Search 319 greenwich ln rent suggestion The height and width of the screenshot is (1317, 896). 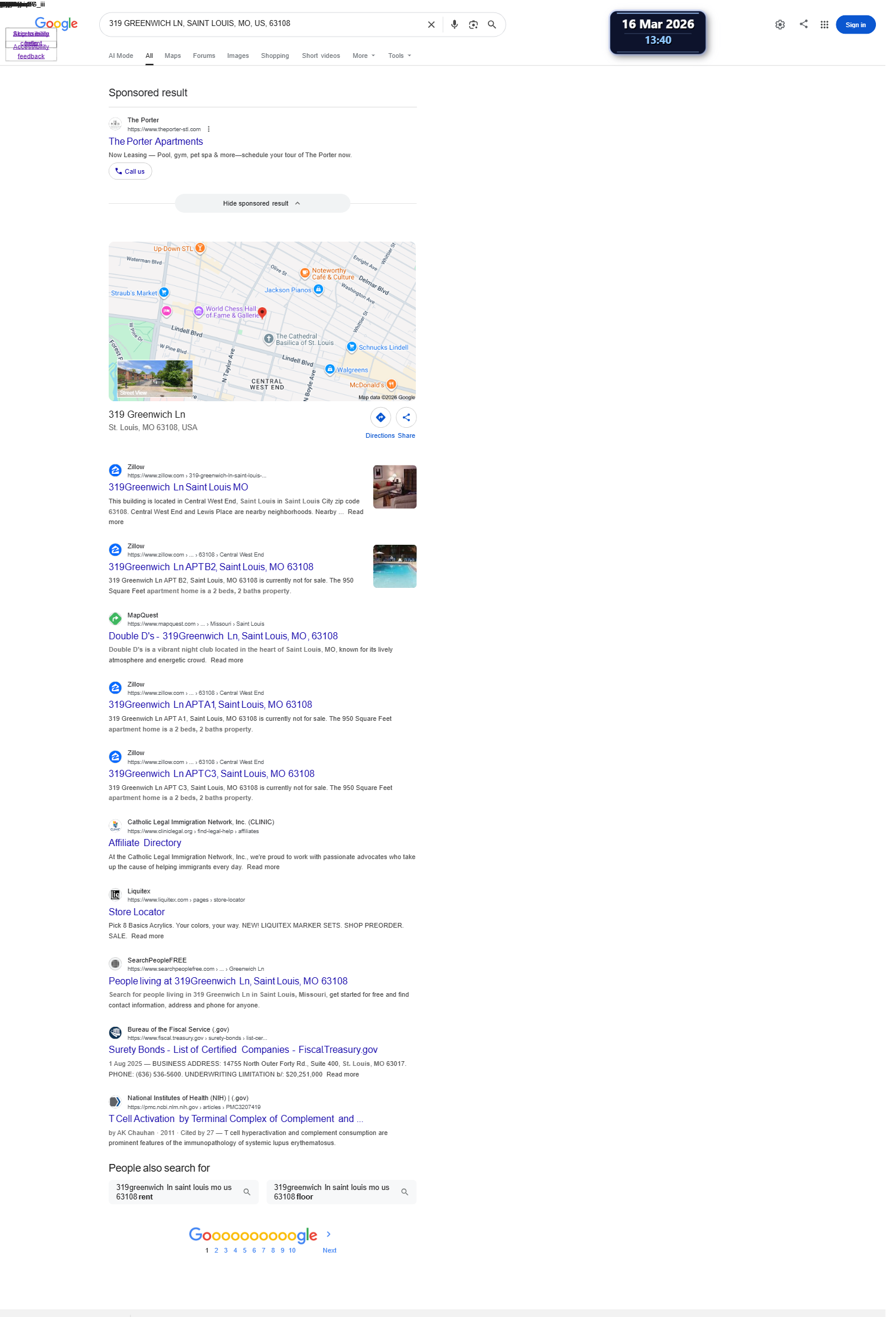pyautogui.click(x=184, y=1192)
